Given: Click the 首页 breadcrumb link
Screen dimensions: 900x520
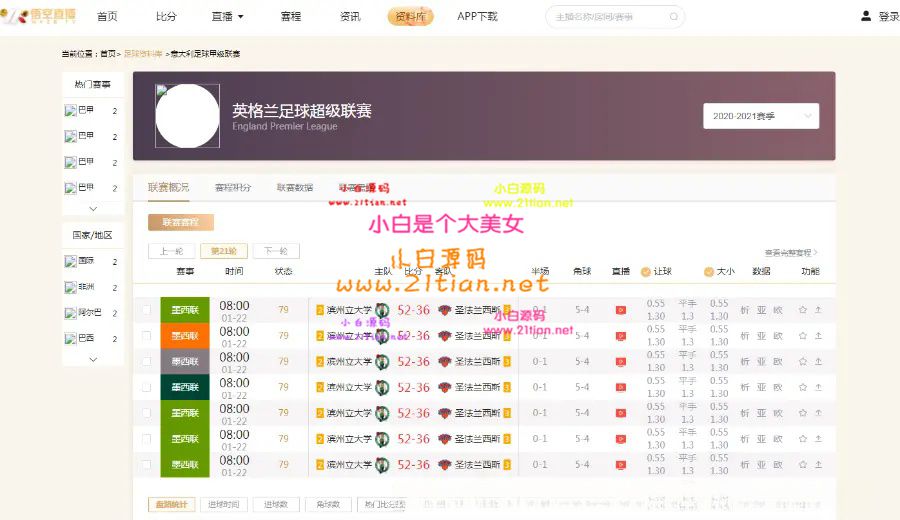Looking at the screenshot, I should pos(107,53).
